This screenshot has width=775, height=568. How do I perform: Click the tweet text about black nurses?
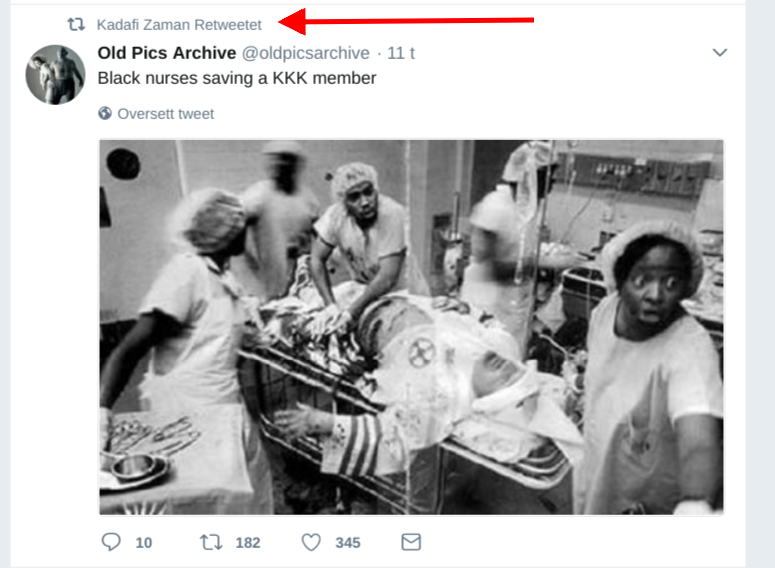point(237,78)
